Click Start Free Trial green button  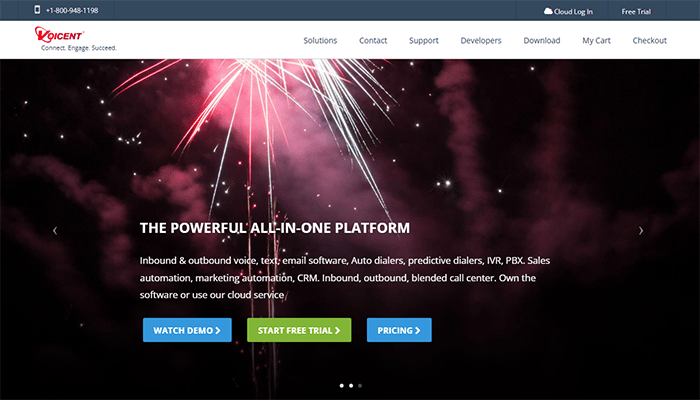(x=299, y=330)
